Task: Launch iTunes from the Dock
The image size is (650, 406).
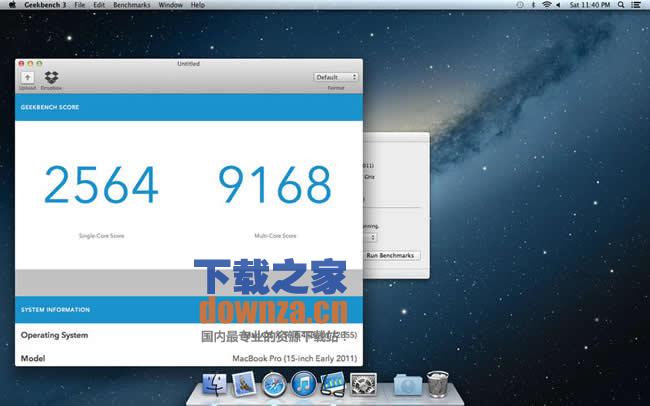Action: 303,384
